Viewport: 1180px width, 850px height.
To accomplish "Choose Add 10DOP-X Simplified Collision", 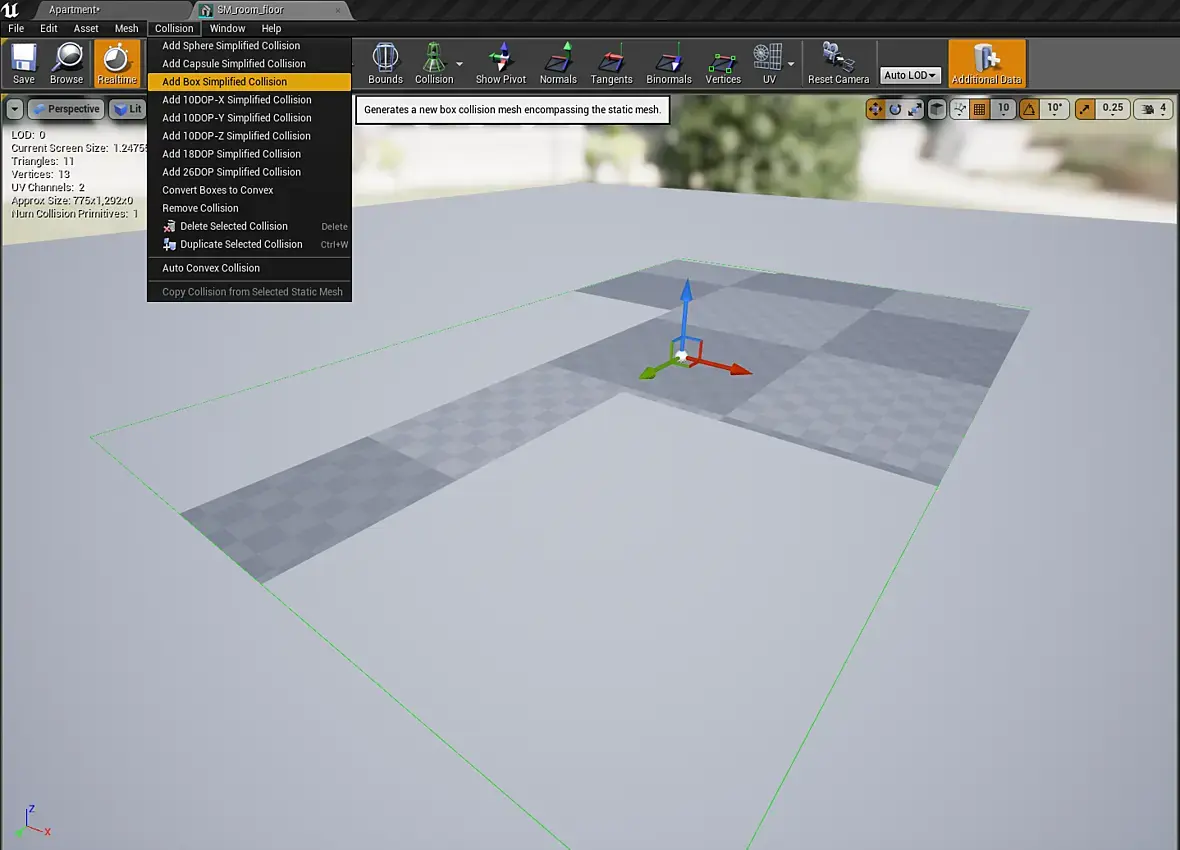I will click(x=249, y=100).
